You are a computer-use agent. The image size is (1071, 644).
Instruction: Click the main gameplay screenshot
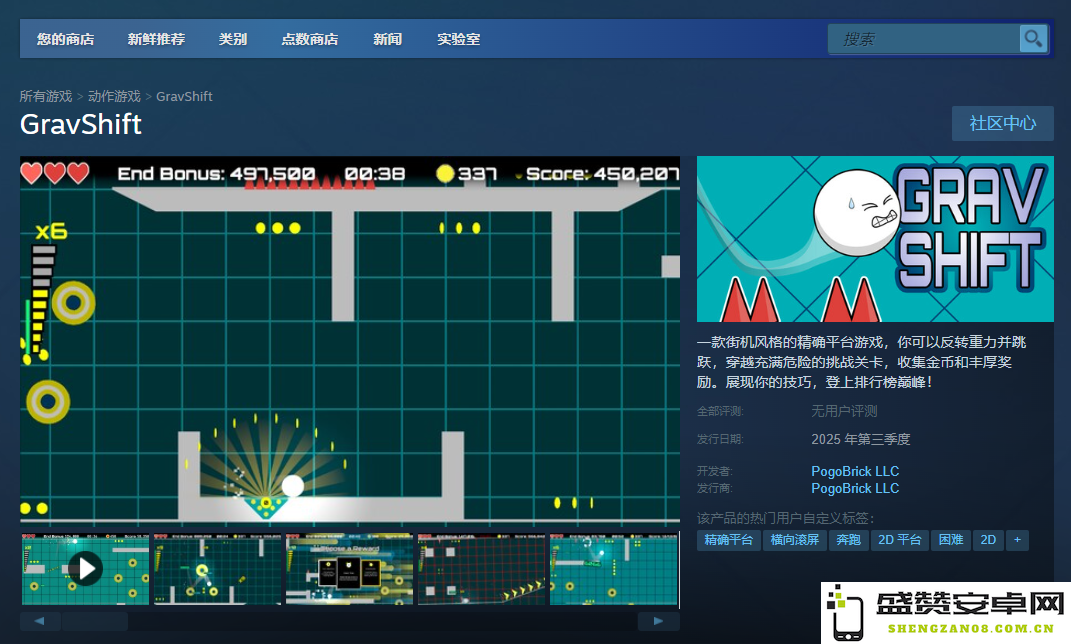coord(350,340)
